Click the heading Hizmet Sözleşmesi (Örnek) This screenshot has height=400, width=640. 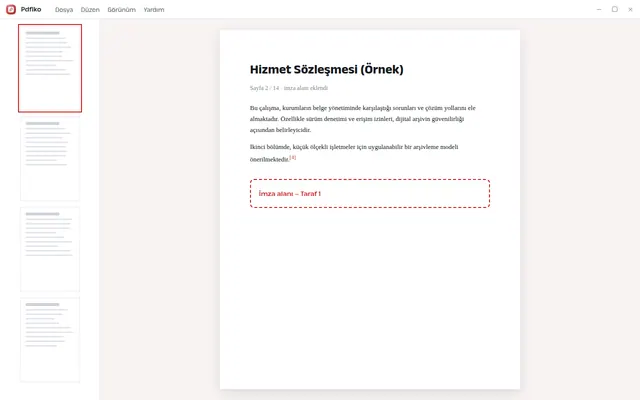(327, 69)
